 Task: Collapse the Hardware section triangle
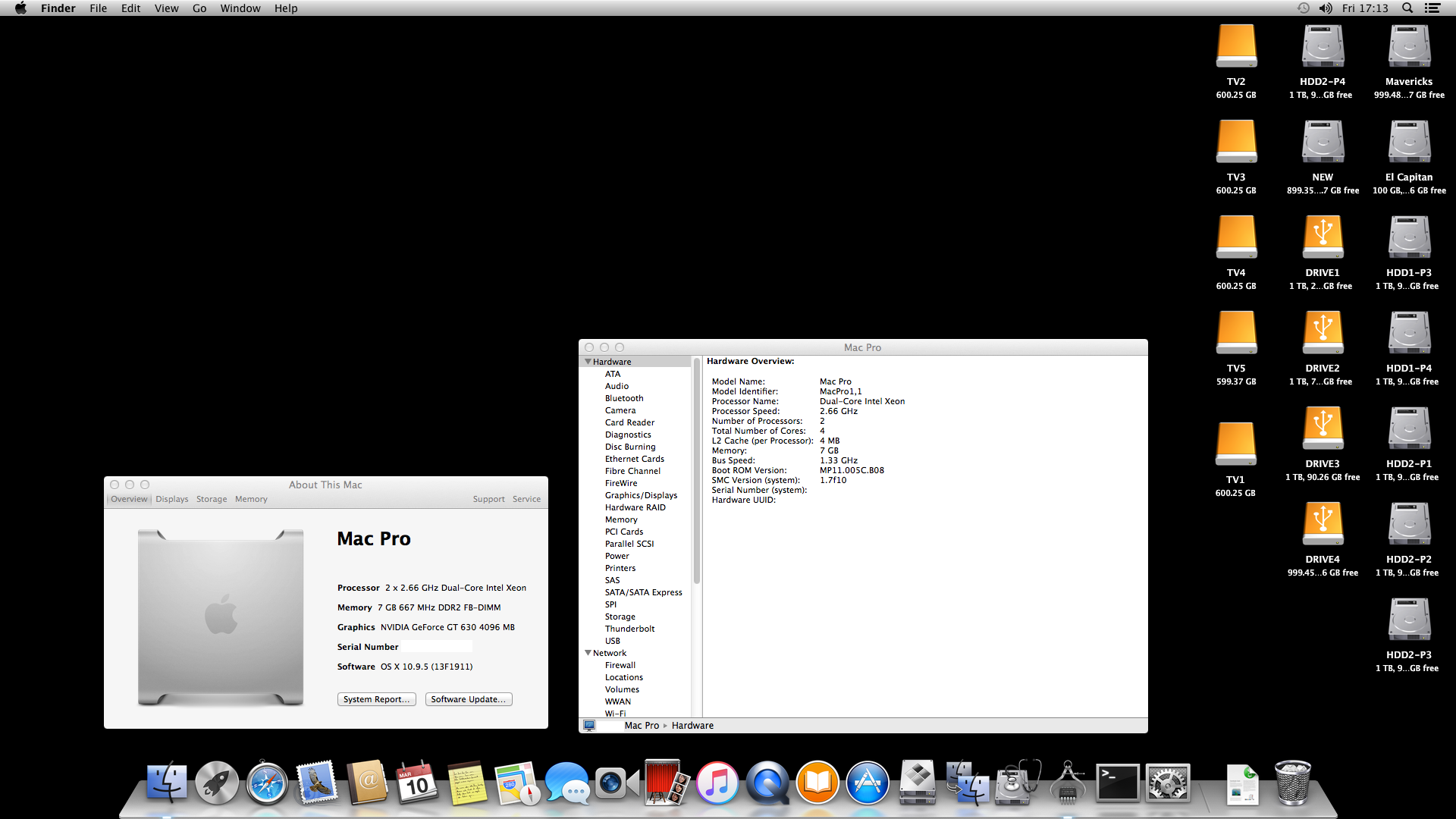point(588,362)
